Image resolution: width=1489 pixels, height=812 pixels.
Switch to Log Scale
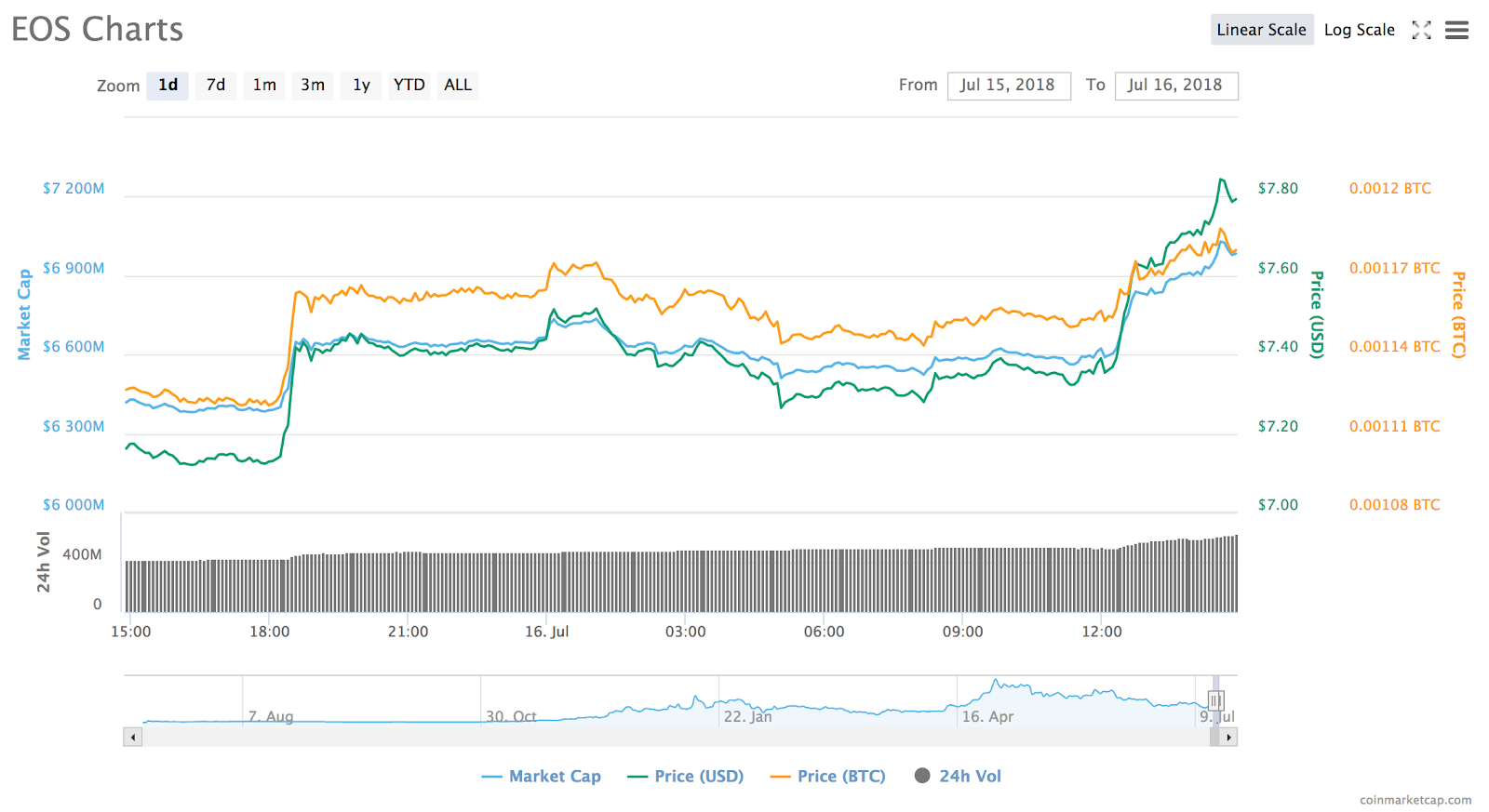pyautogui.click(x=1359, y=30)
